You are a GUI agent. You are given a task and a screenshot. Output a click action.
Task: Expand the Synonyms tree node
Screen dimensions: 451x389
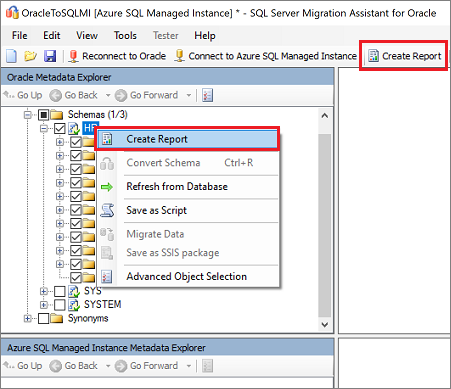coord(28,318)
